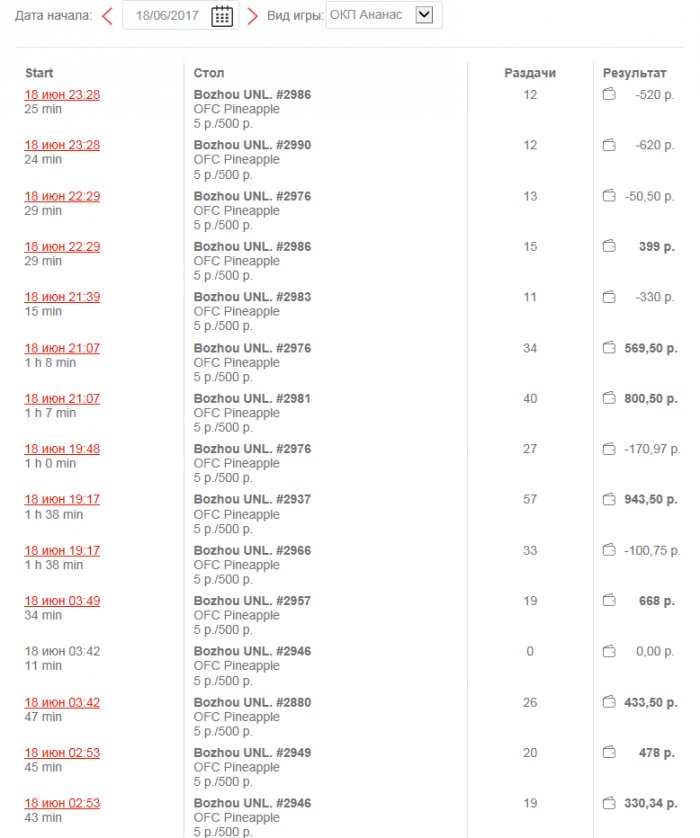Click the hand history icon next to 668 р.
The width and height of the screenshot is (700, 838).
[x=609, y=601]
